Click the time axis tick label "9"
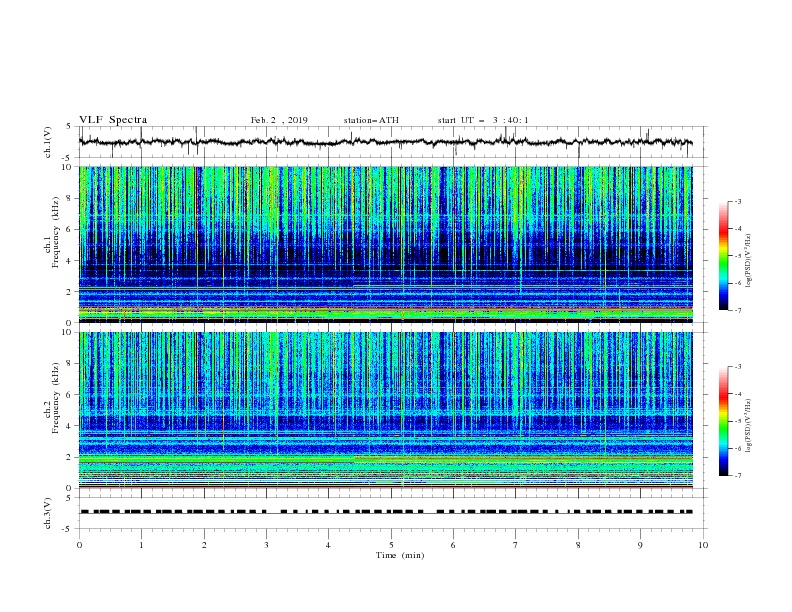The width and height of the screenshot is (792, 612). click(640, 545)
